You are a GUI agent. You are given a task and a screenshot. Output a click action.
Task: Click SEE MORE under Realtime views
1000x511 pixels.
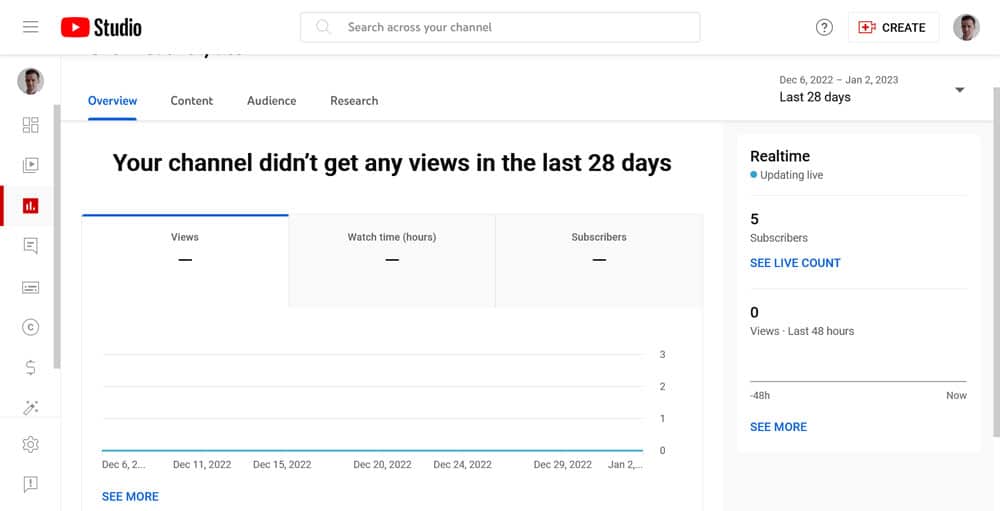click(778, 427)
